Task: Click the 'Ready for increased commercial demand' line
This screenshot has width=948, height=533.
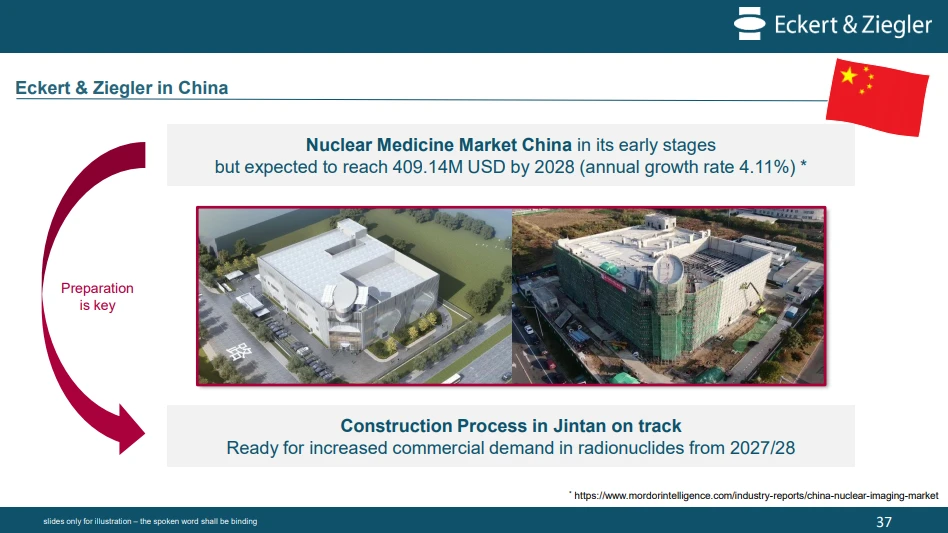Action: tap(511, 448)
